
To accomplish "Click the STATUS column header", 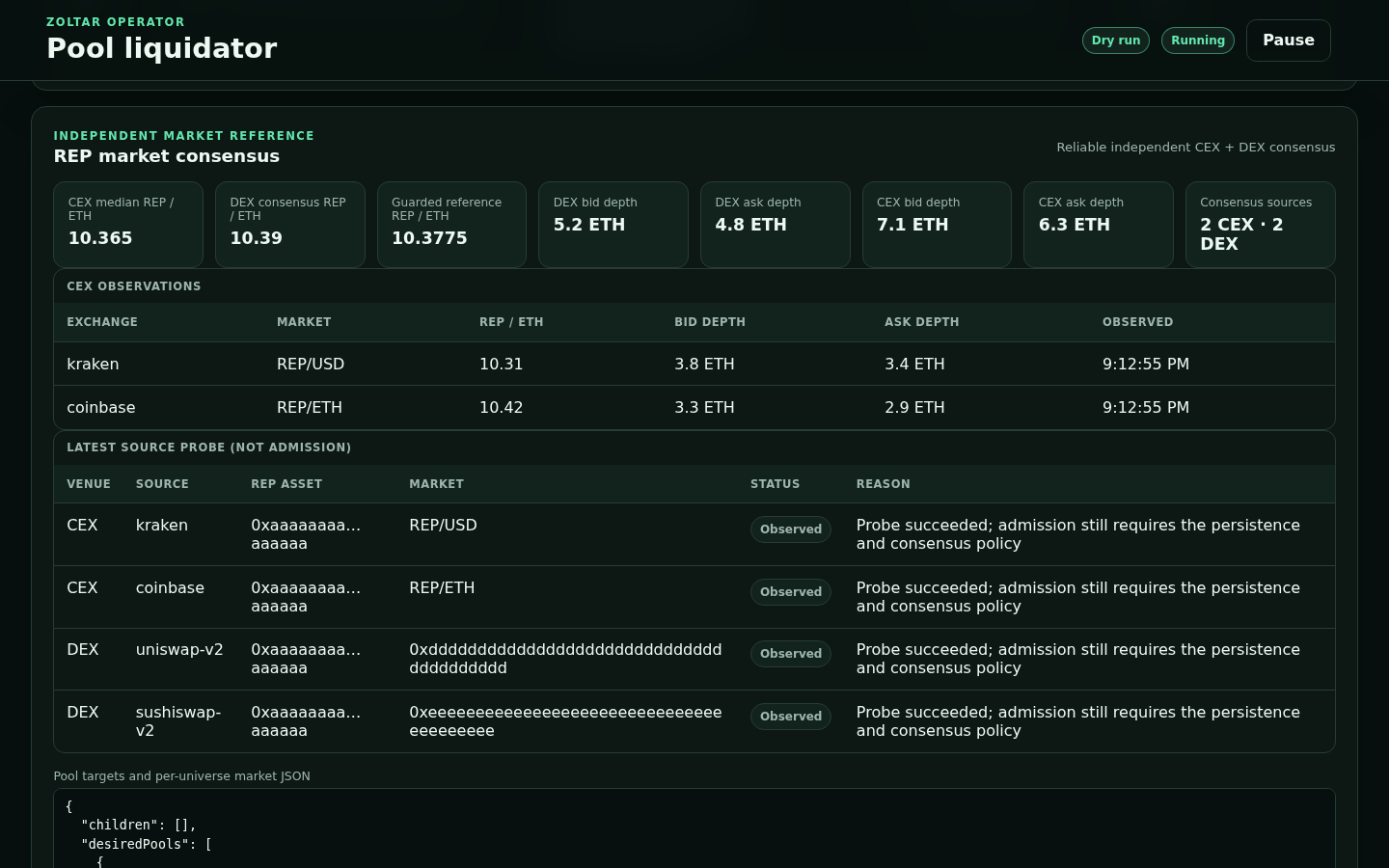I will [775, 484].
